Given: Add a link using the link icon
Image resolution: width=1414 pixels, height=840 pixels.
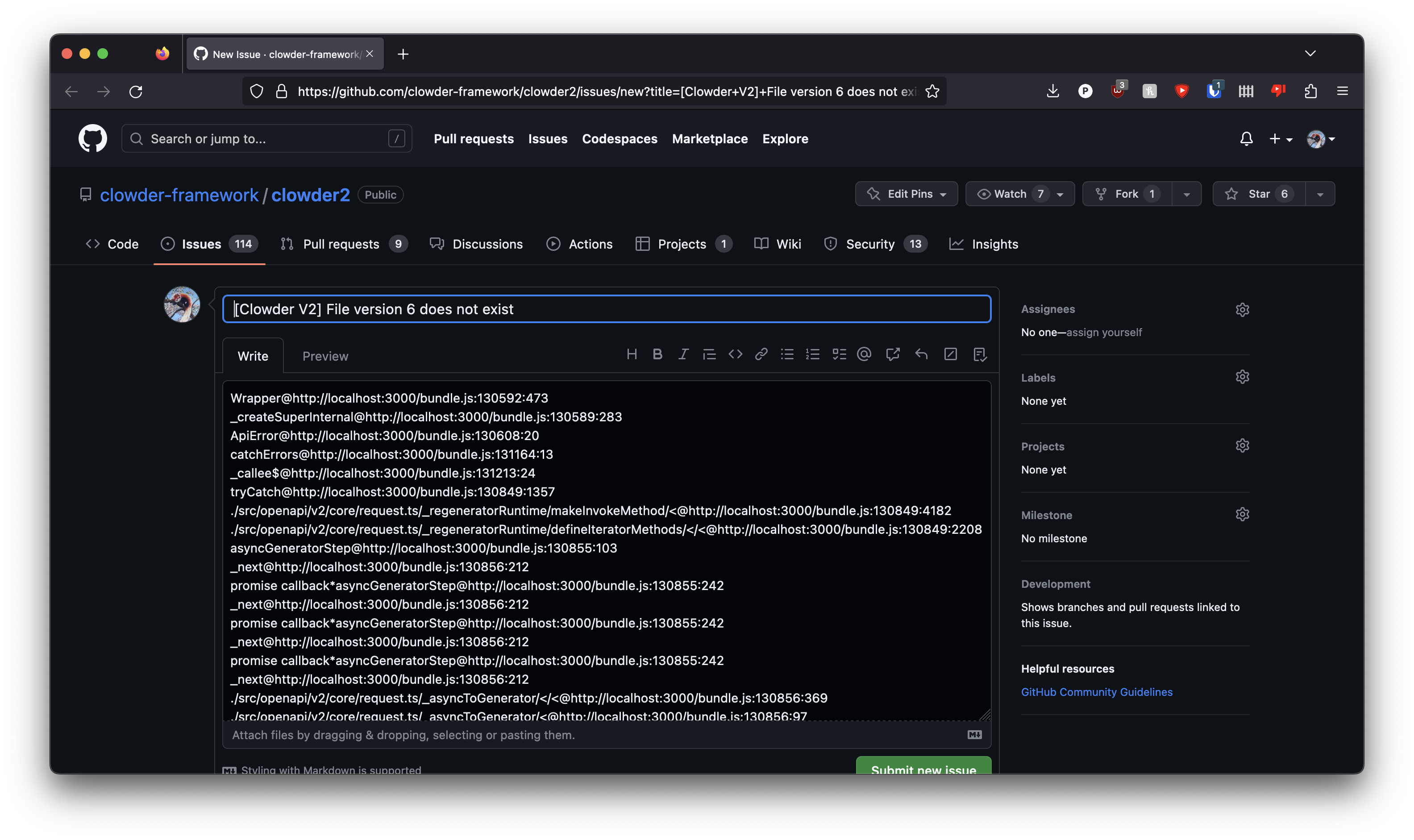Looking at the screenshot, I should click(761, 354).
